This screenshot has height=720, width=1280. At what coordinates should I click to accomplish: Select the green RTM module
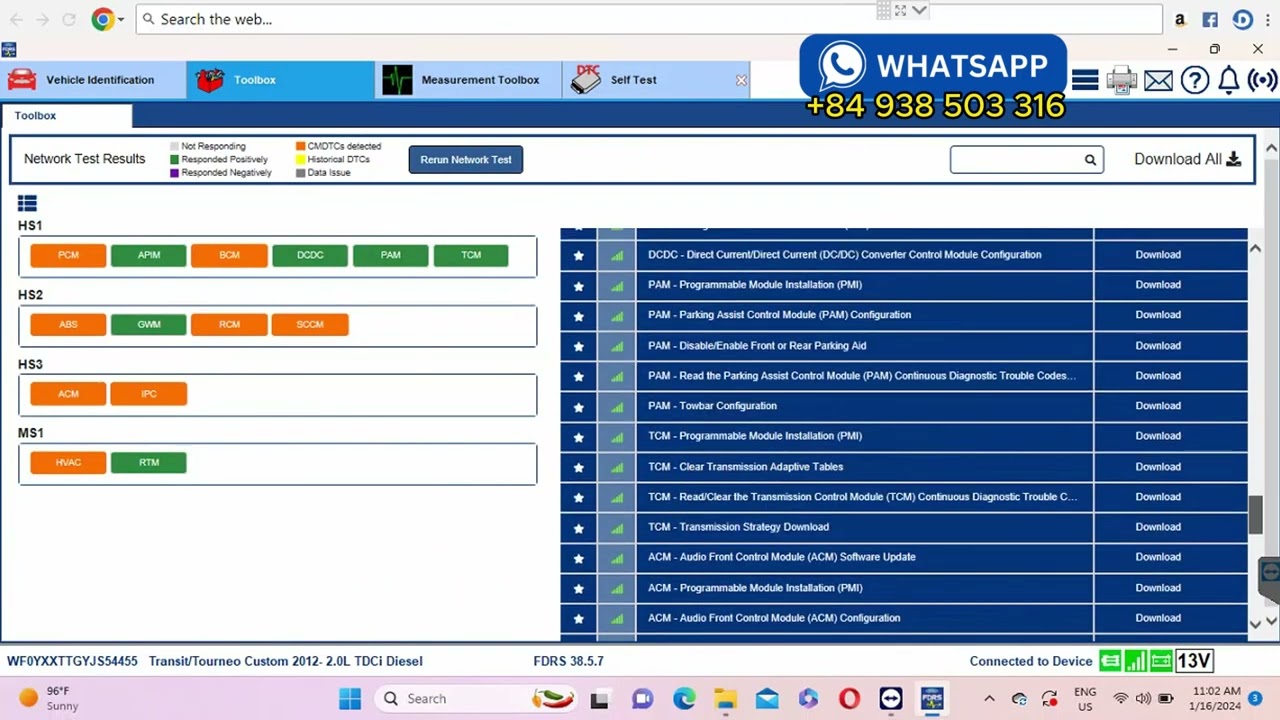(x=149, y=462)
